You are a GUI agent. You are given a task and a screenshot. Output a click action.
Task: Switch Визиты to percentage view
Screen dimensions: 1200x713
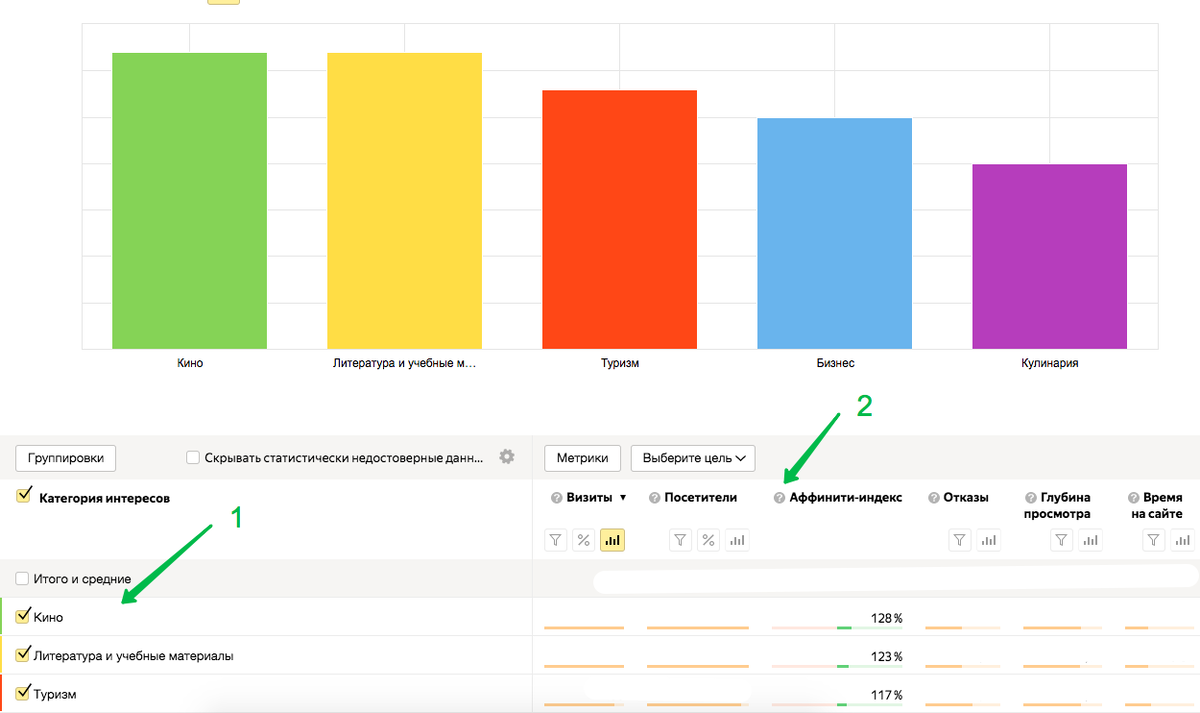[584, 540]
